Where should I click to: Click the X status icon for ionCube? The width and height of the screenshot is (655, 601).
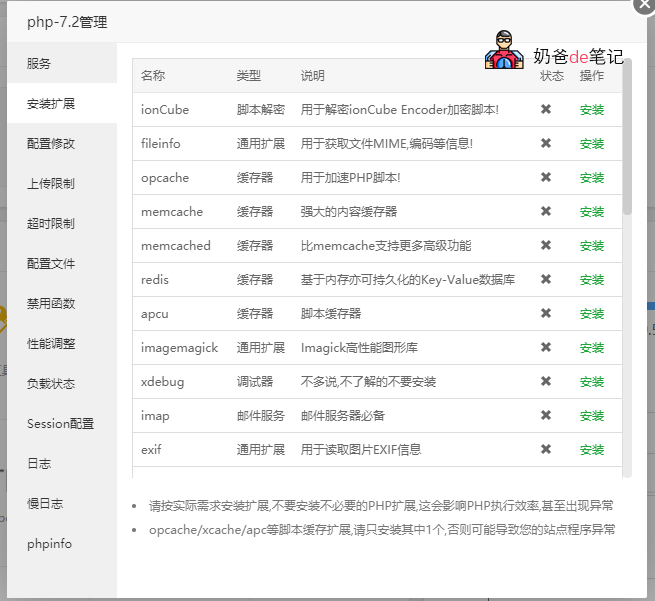click(546, 109)
